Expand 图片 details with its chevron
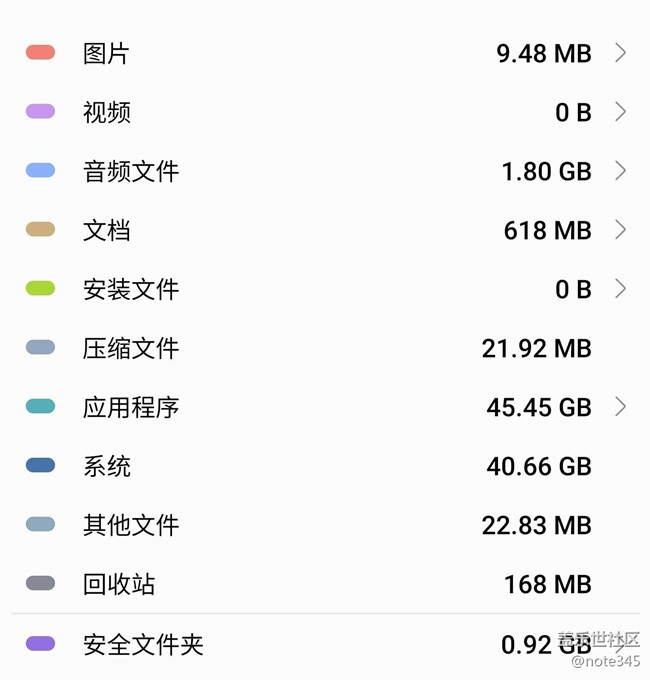 click(x=620, y=53)
